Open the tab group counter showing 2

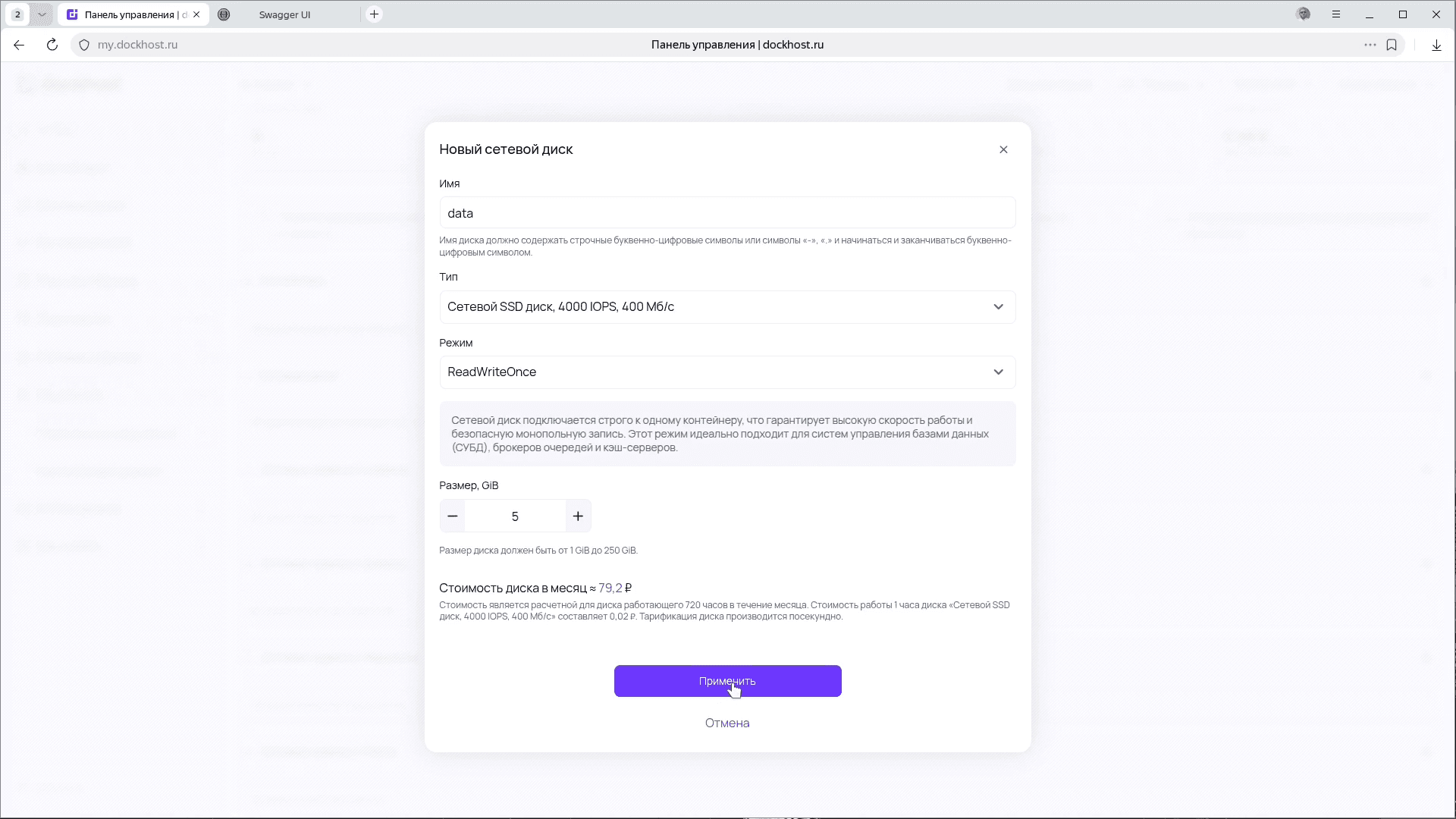17,14
